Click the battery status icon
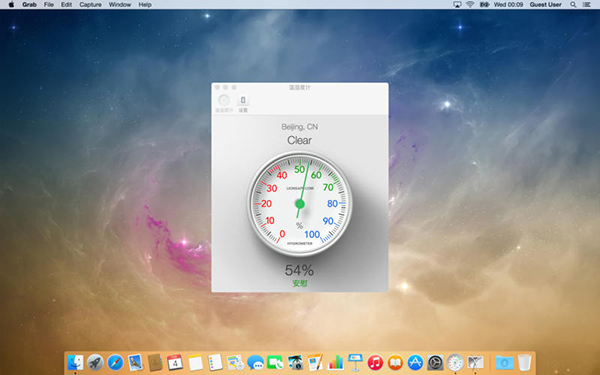This screenshot has height=375, width=600. pos(484,5)
